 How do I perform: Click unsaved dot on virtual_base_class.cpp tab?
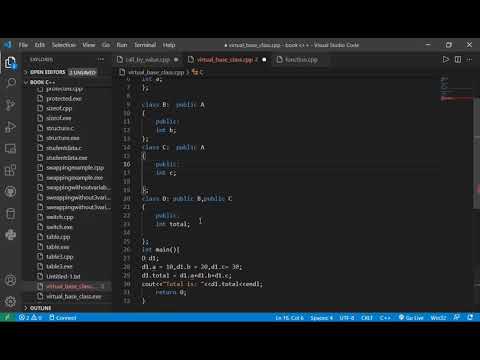tap(264, 60)
